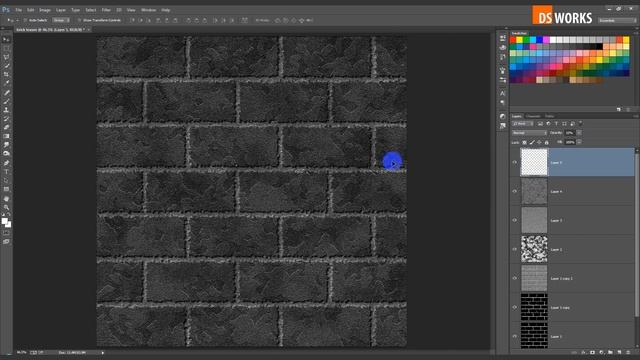Select the Horizontal Type tool

point(6,171)
